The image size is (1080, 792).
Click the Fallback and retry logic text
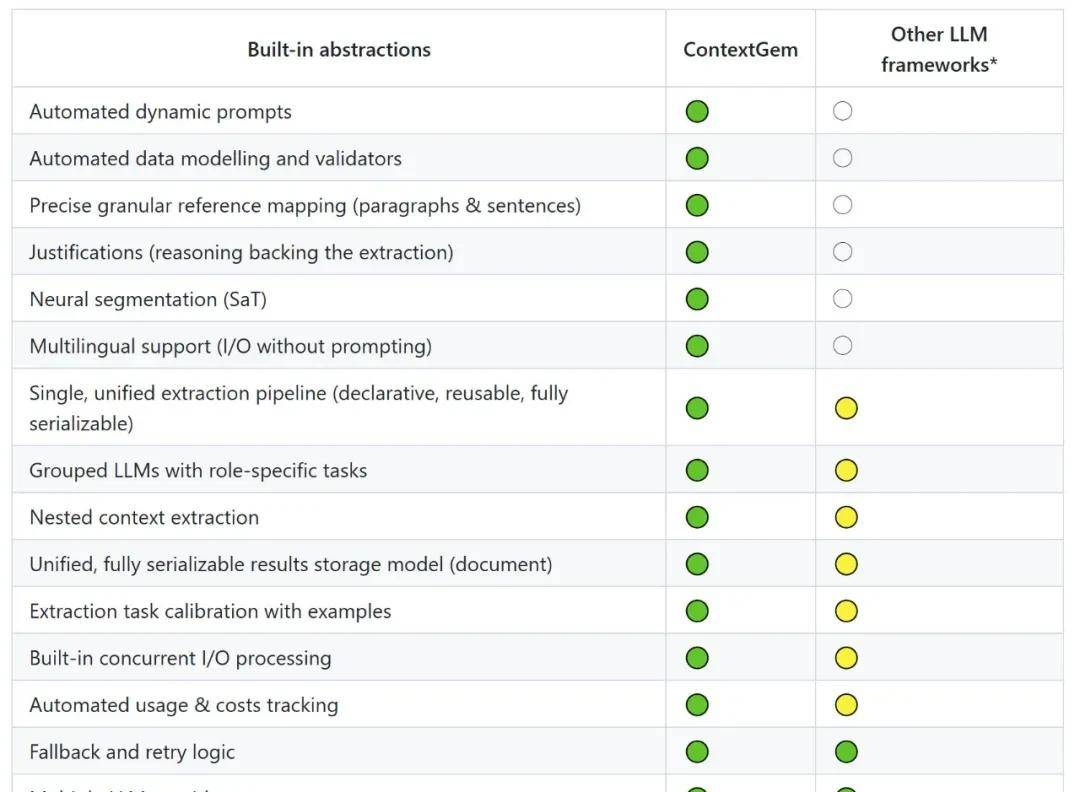(132, 752)
